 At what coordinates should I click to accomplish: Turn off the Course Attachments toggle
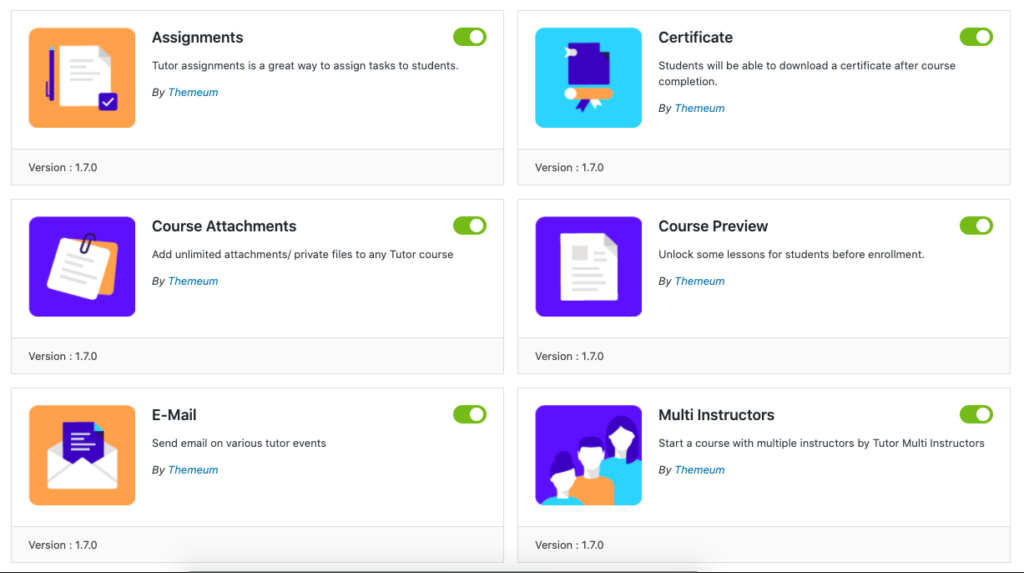click(x=470, y=226)
